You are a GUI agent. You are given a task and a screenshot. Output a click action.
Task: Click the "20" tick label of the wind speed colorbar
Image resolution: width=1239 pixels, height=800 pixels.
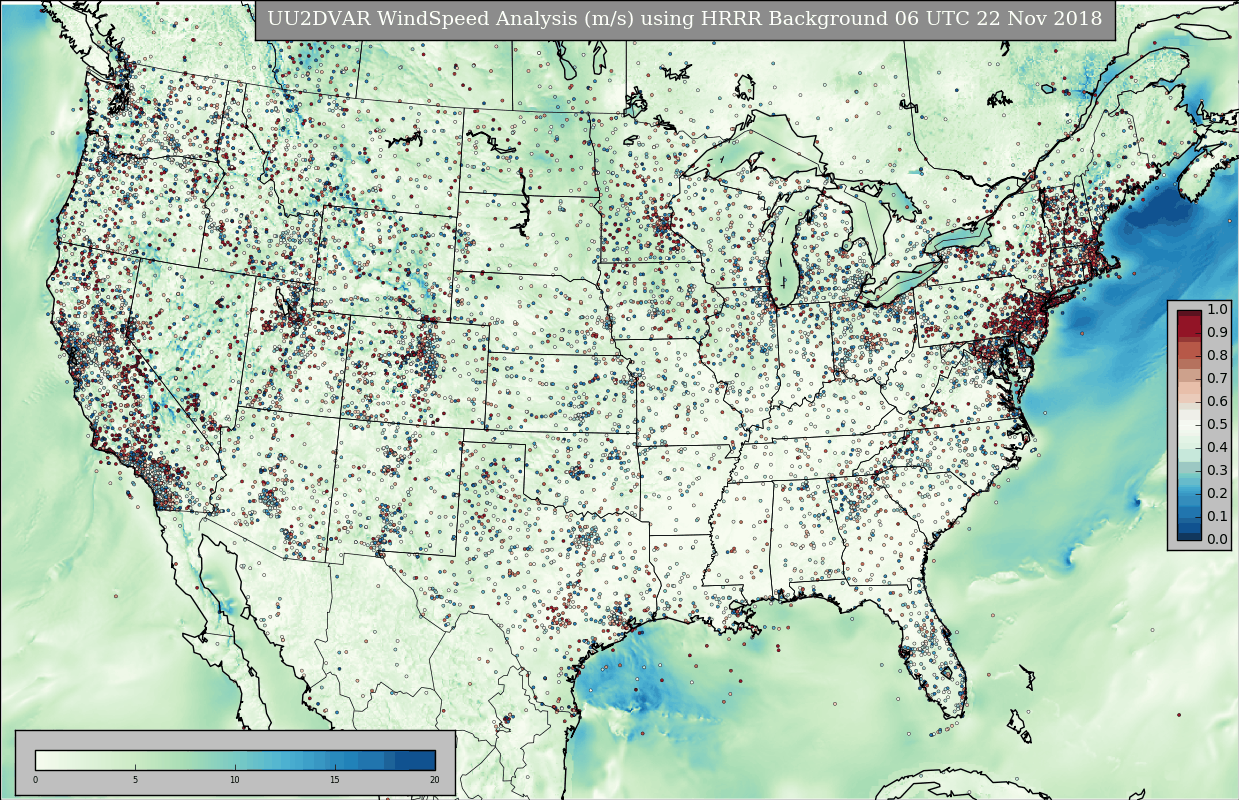pos(434,780)
